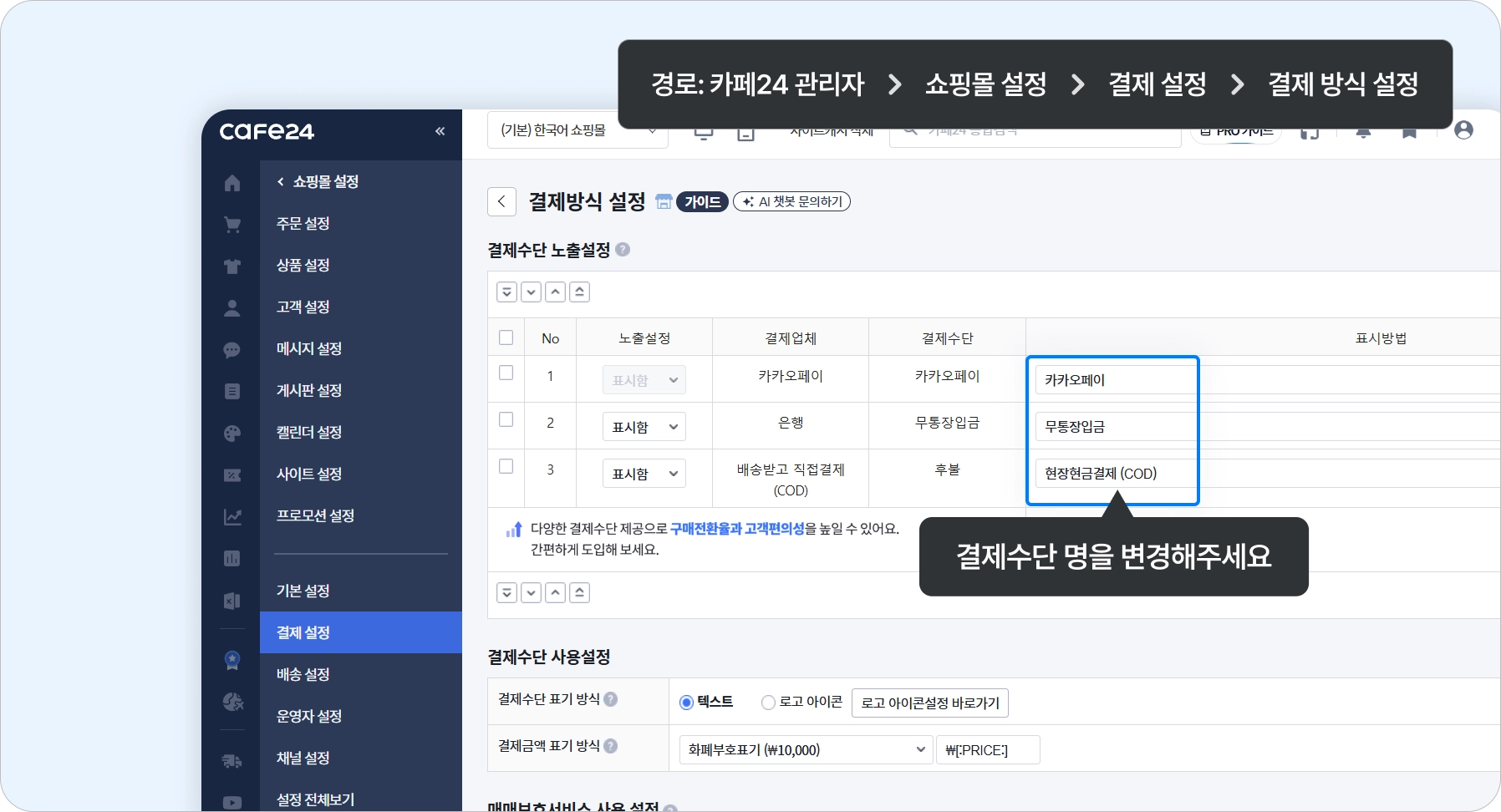Open 사이트 설정 in the sidebar menu
Screen dimensions: 1501x812
point(309,474)
